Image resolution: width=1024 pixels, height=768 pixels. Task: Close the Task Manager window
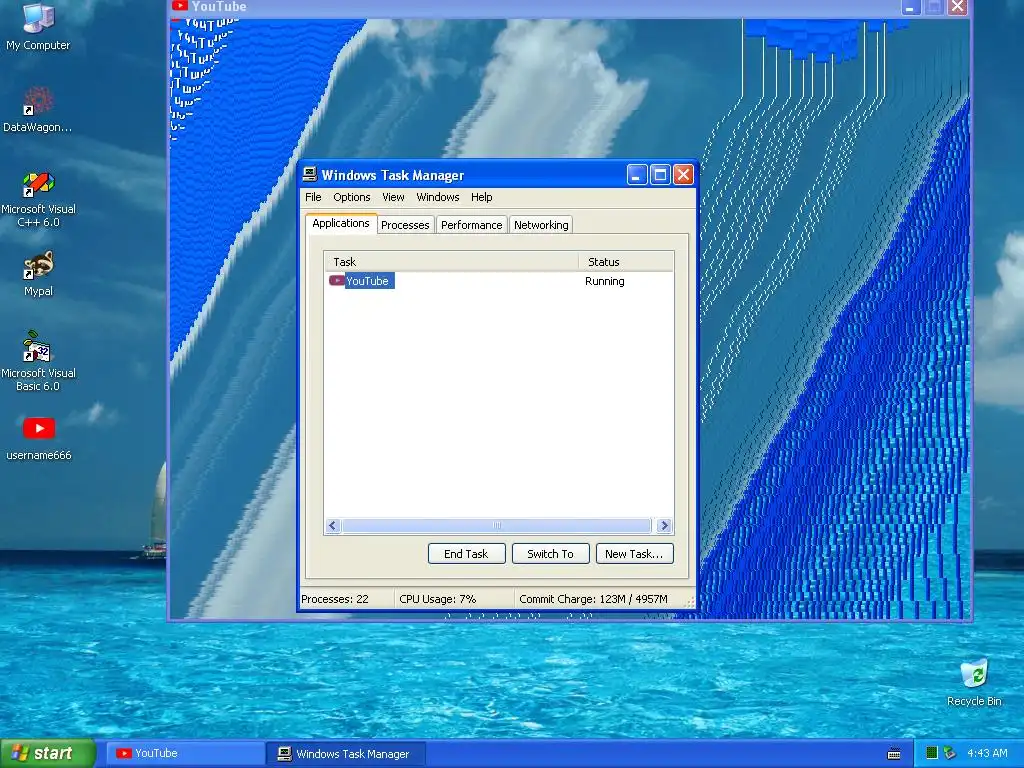(x=683, y=175)
